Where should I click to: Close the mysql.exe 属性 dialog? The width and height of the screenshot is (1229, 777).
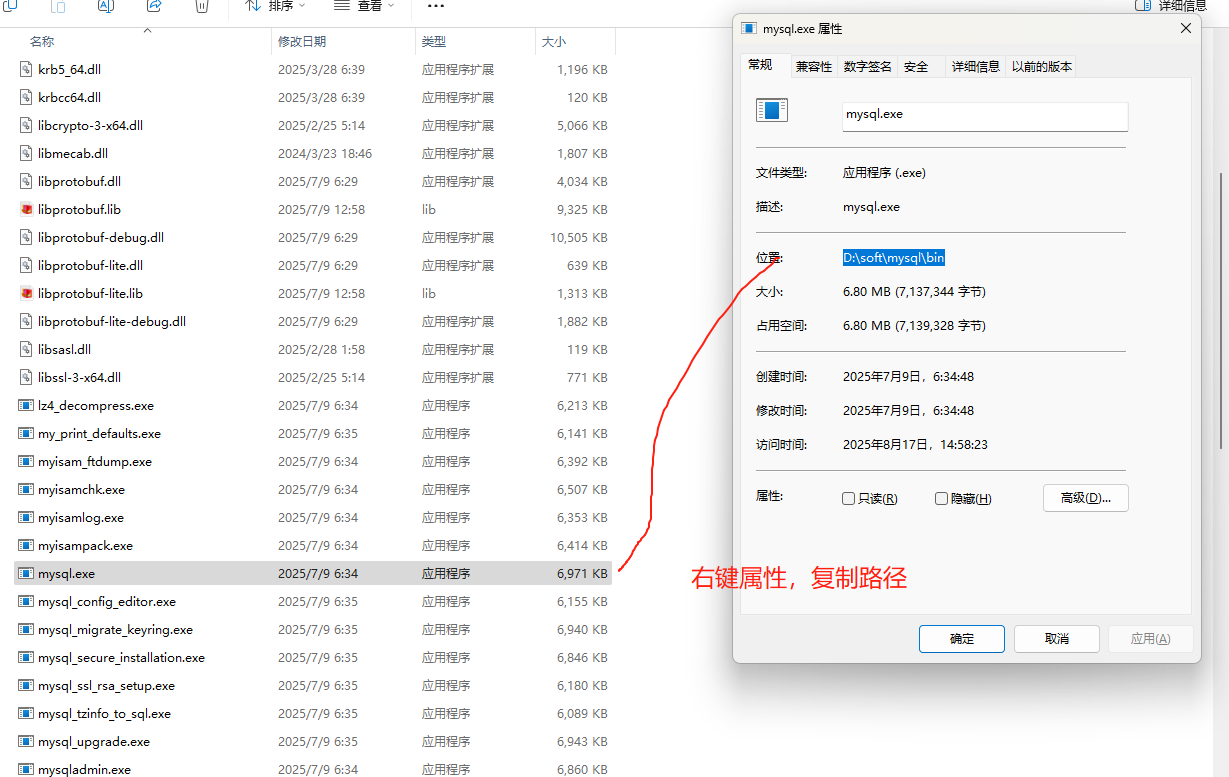click(x=1186, y=29)
